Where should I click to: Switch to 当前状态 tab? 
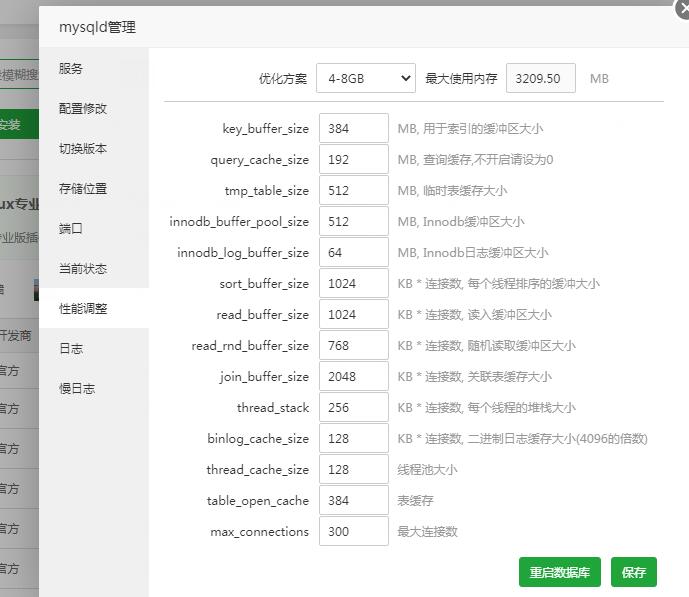coord(94,268)
